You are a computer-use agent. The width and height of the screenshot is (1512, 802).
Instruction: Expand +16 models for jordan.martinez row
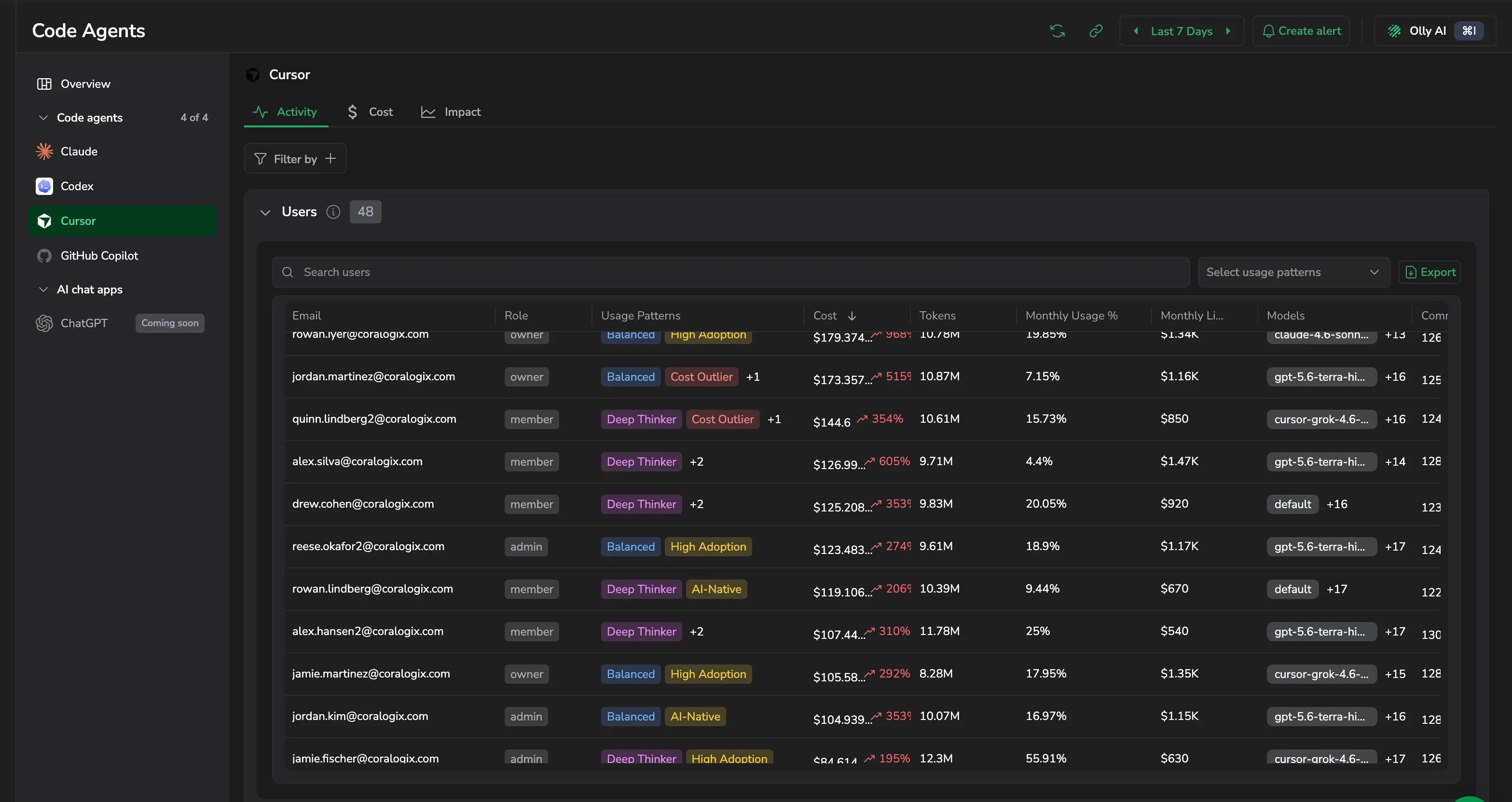[x=1395, y=377]
